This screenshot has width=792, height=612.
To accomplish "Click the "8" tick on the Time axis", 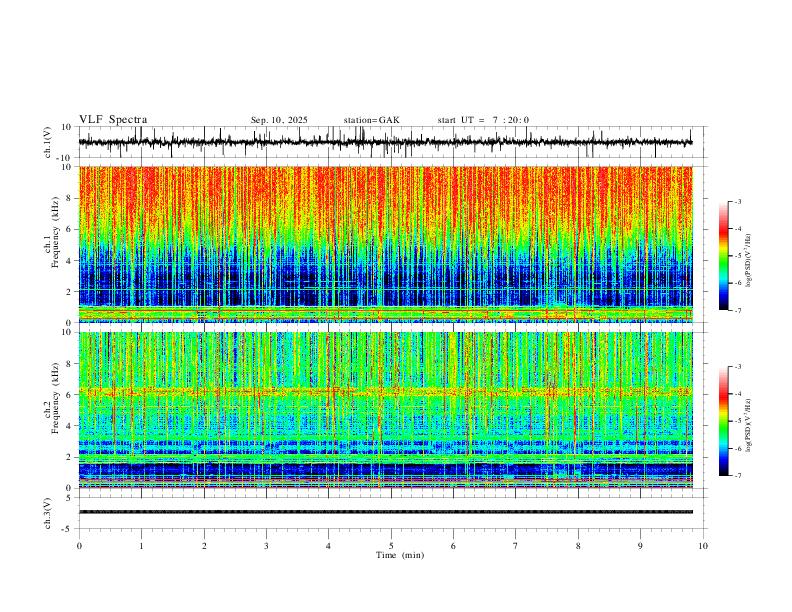I will point(578,546).
